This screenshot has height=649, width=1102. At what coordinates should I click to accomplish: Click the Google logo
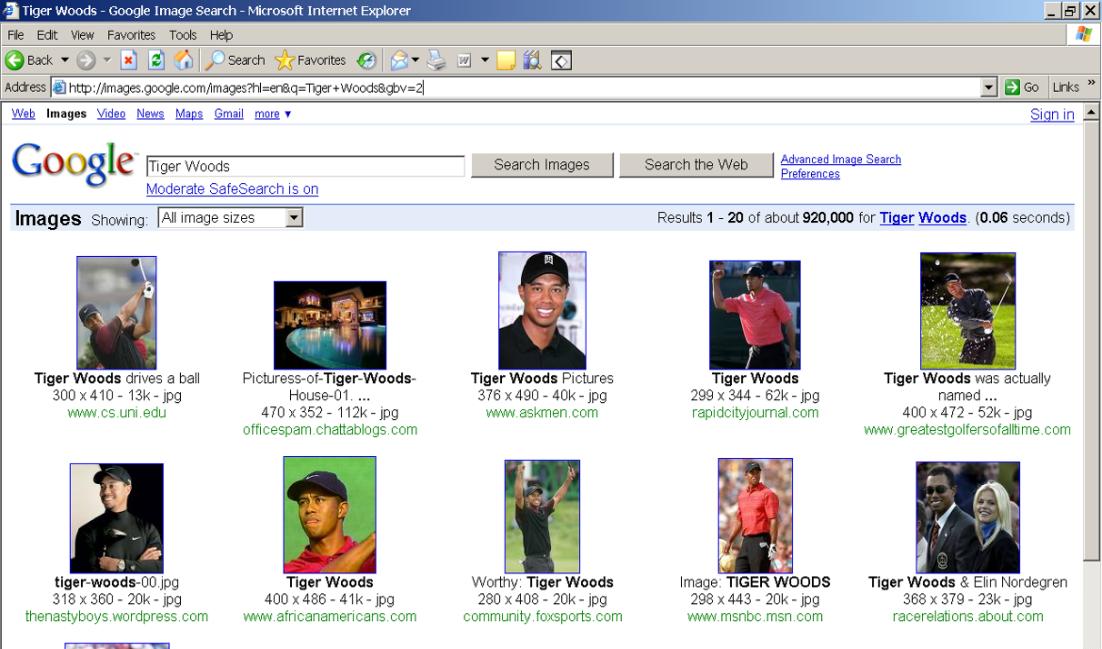coord(73,165)
